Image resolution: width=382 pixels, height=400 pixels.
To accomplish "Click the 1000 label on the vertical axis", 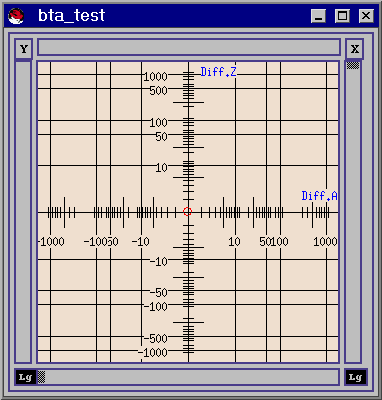I will pos(155,77).
